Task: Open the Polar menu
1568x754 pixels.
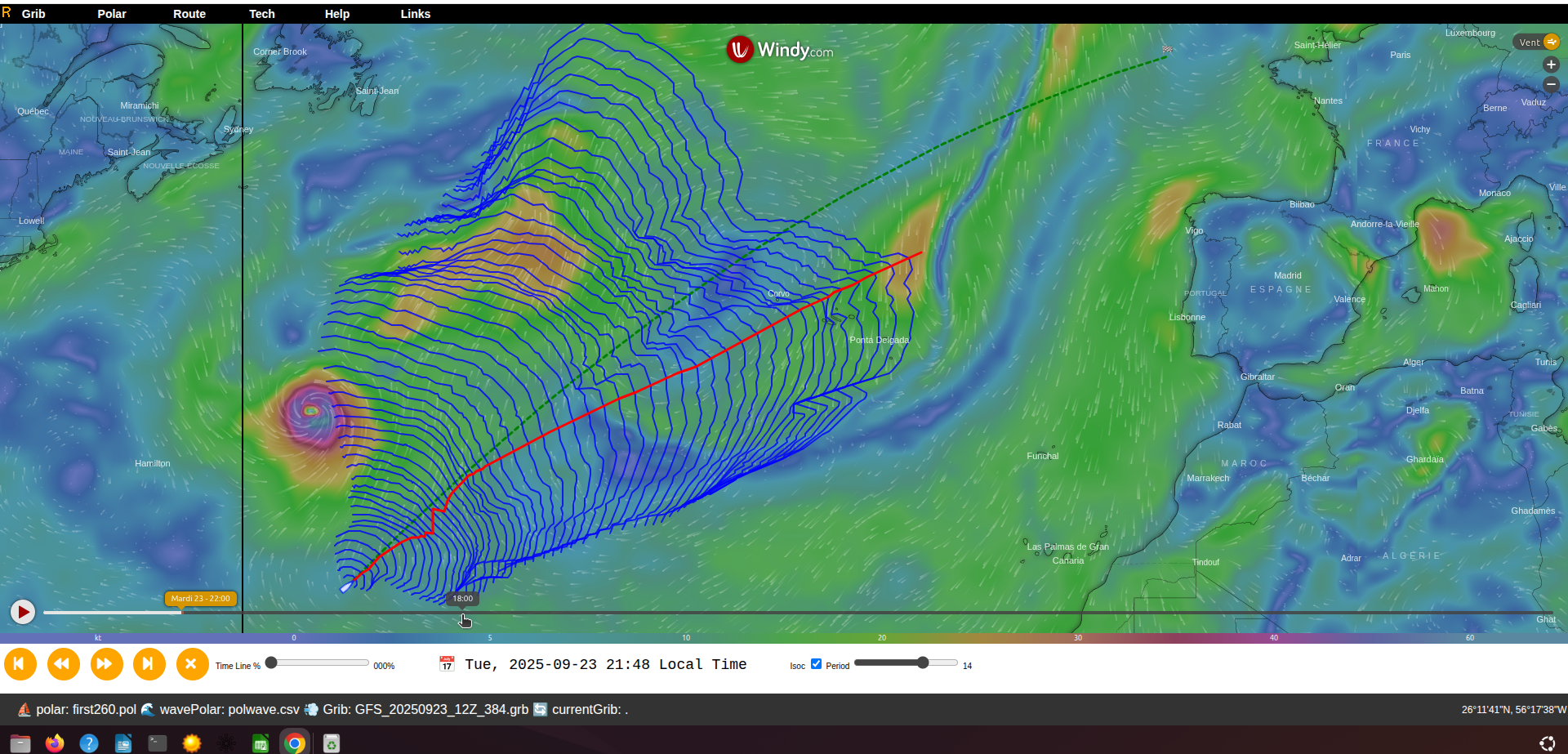Action: pyautogui.click(x=112, y=14)
